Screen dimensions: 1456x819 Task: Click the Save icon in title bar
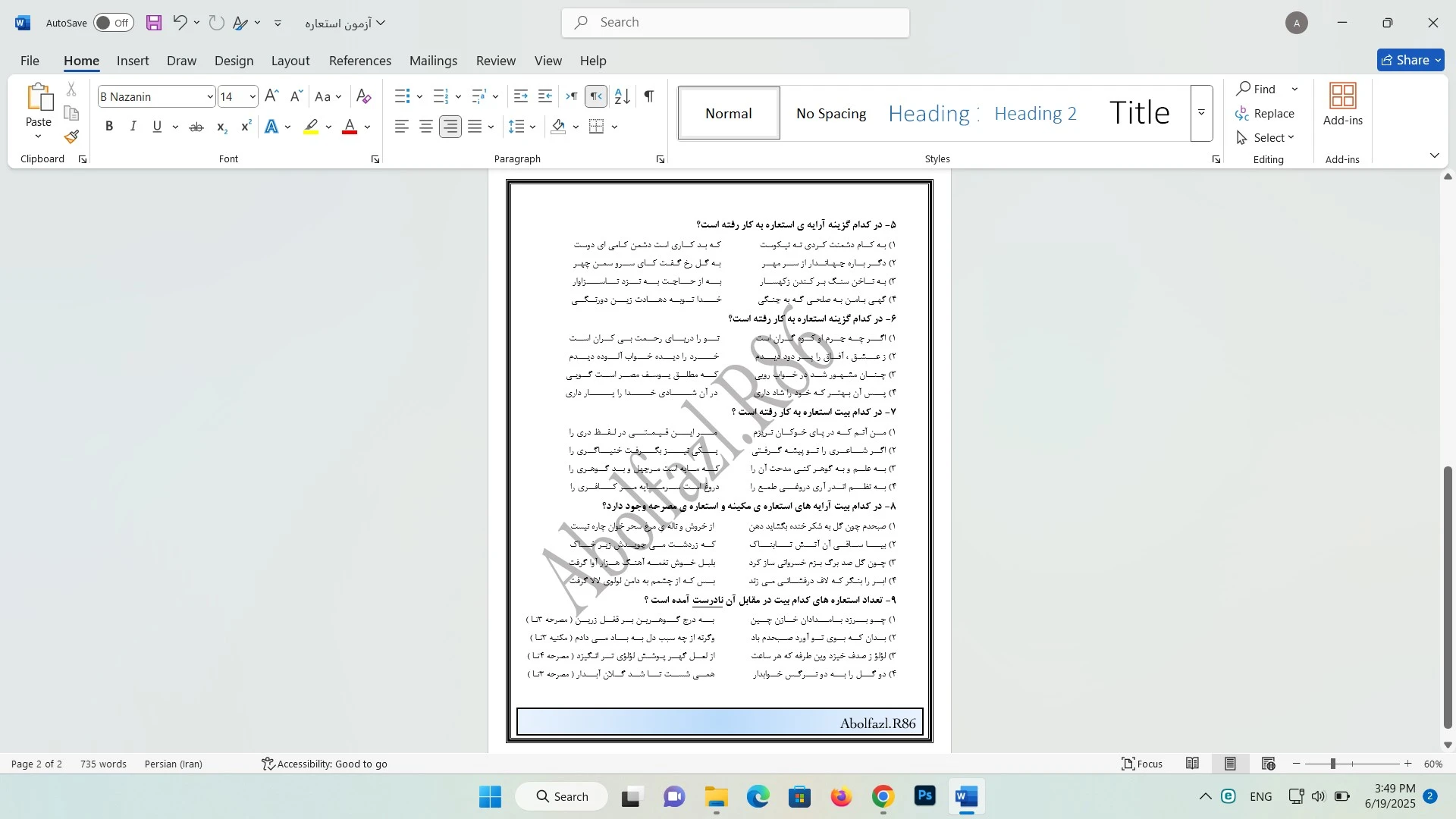(x=154, y=23)
